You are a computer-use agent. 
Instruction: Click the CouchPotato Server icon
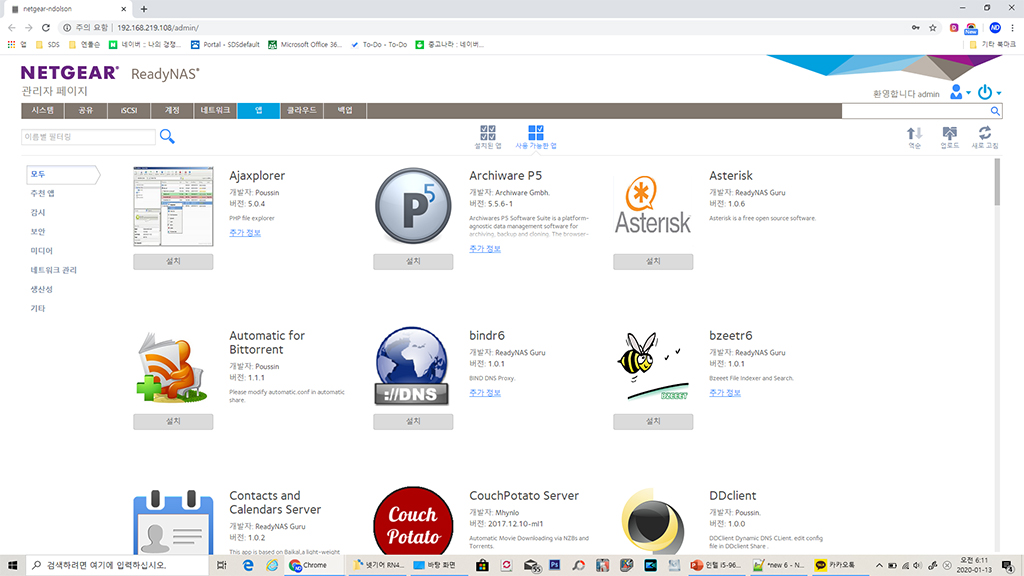(x=413, y=521)
